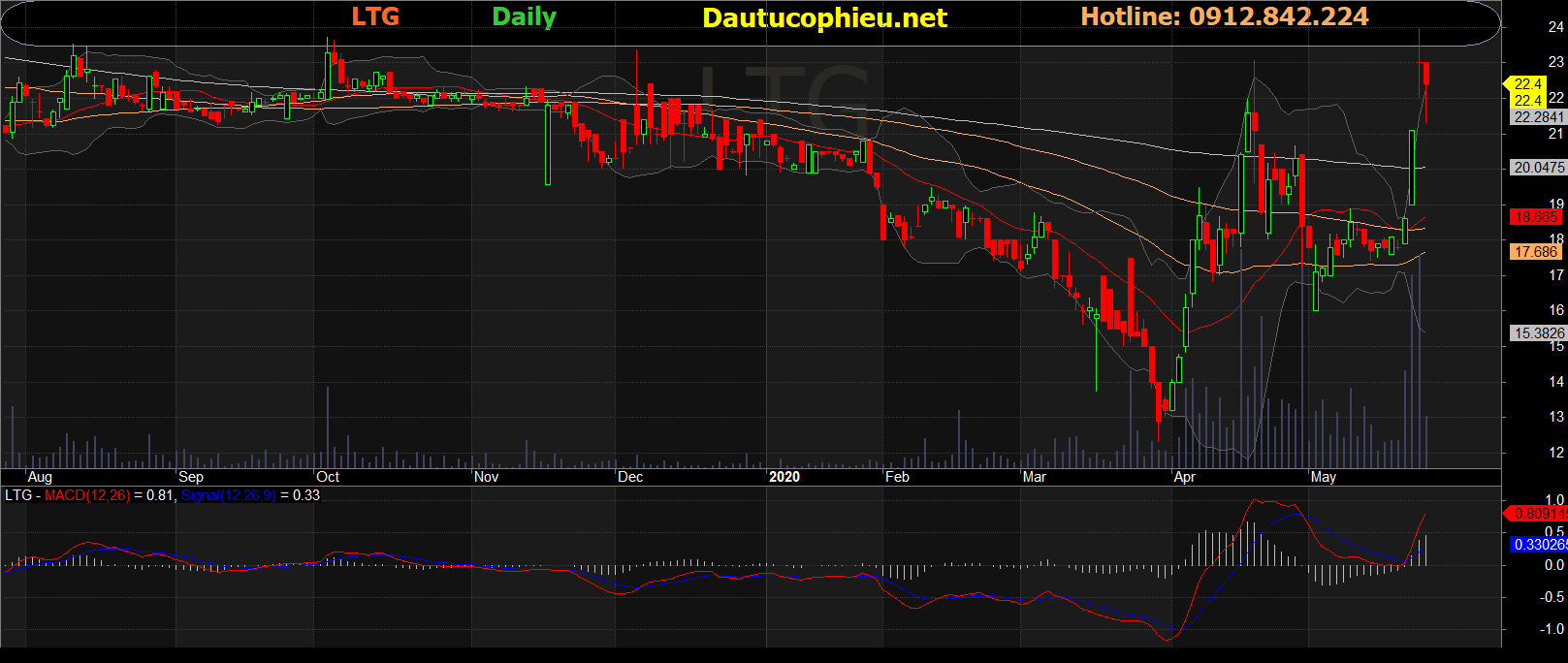Click the -1.0 tick on the MACD axis

[1552, 629]
